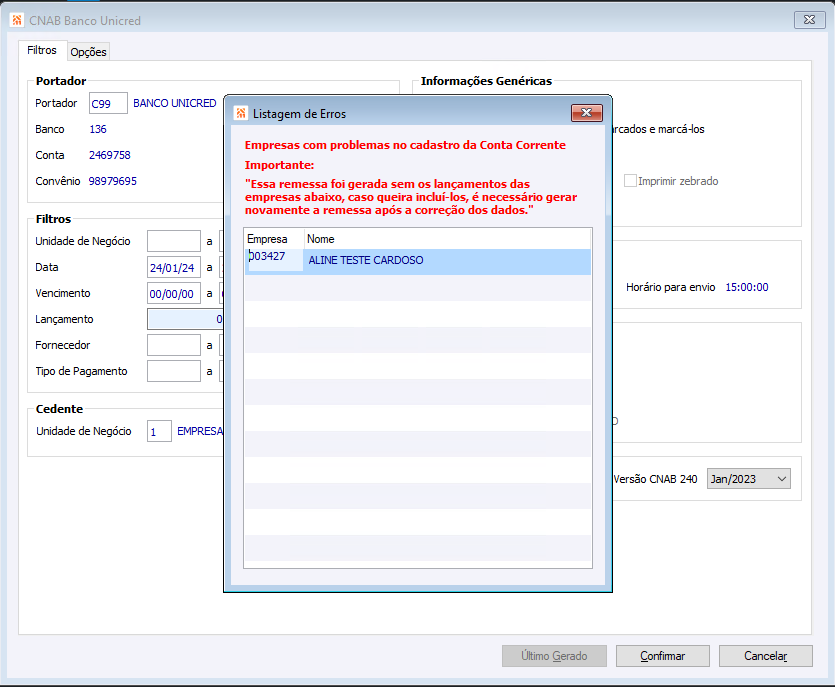835x687 pixels.
Task: Switch to the Filtros tab
Action: click(x=42, y=50)
